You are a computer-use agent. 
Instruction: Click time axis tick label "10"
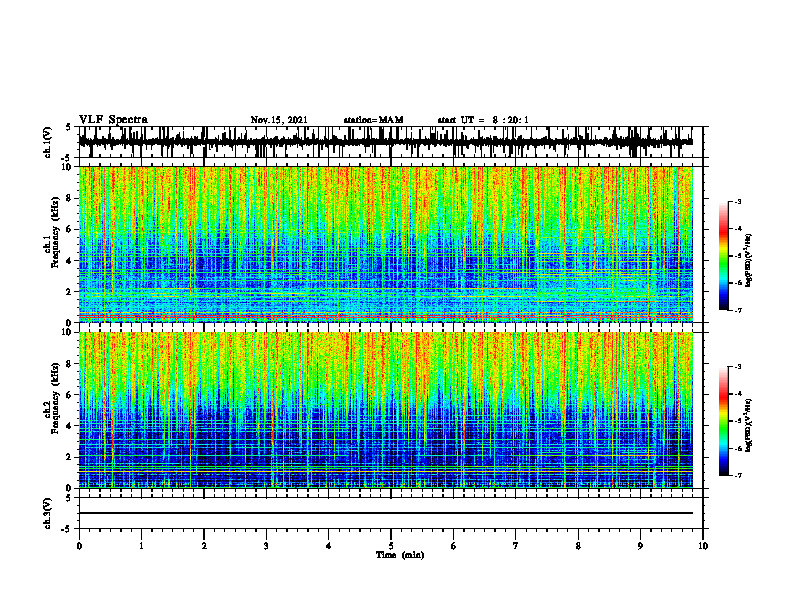703,546
